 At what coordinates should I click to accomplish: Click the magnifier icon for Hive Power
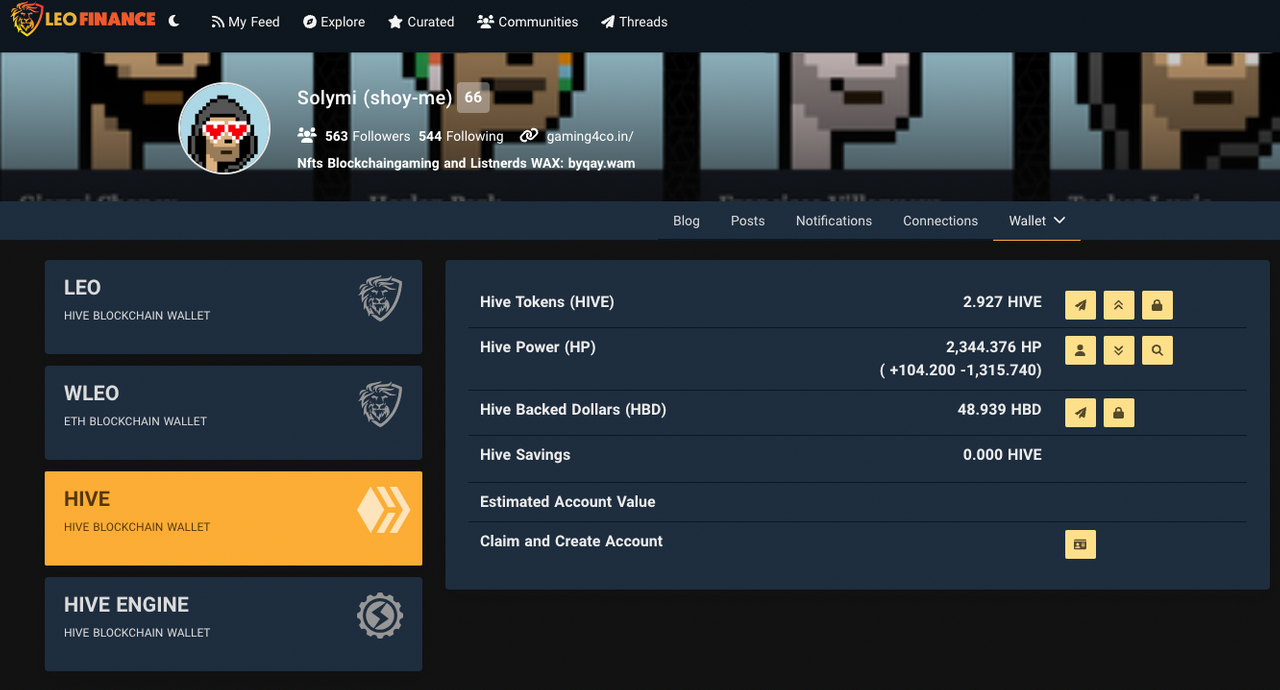(x=1157, y=350)
